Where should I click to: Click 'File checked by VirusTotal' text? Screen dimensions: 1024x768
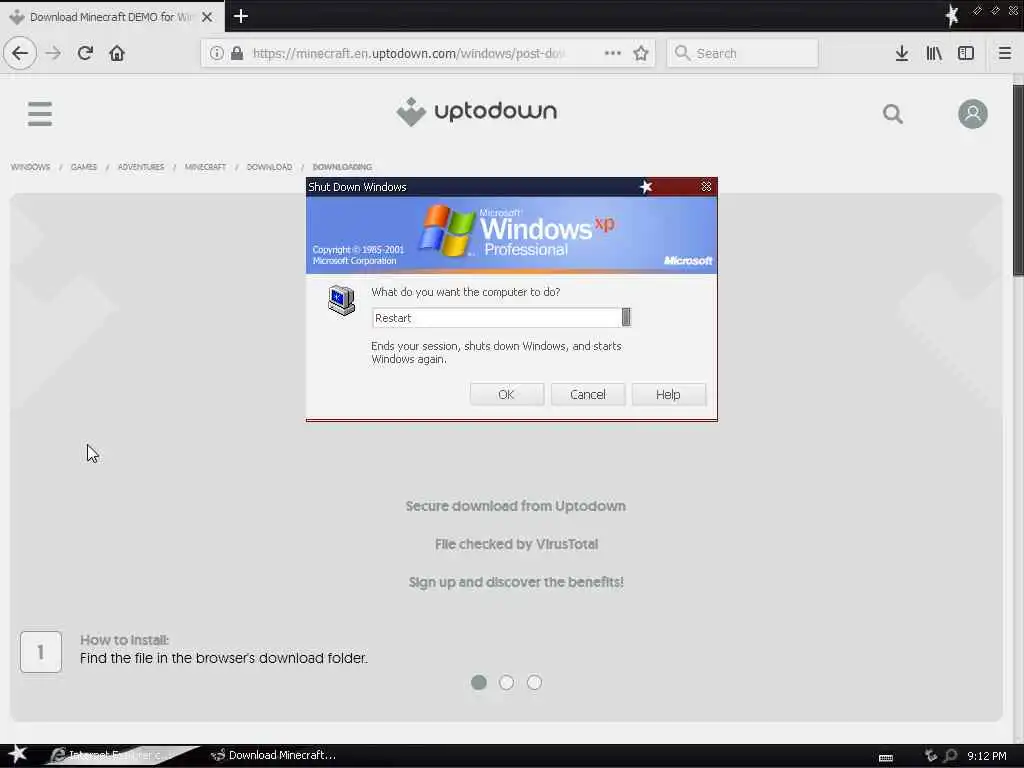coord(516,544)
